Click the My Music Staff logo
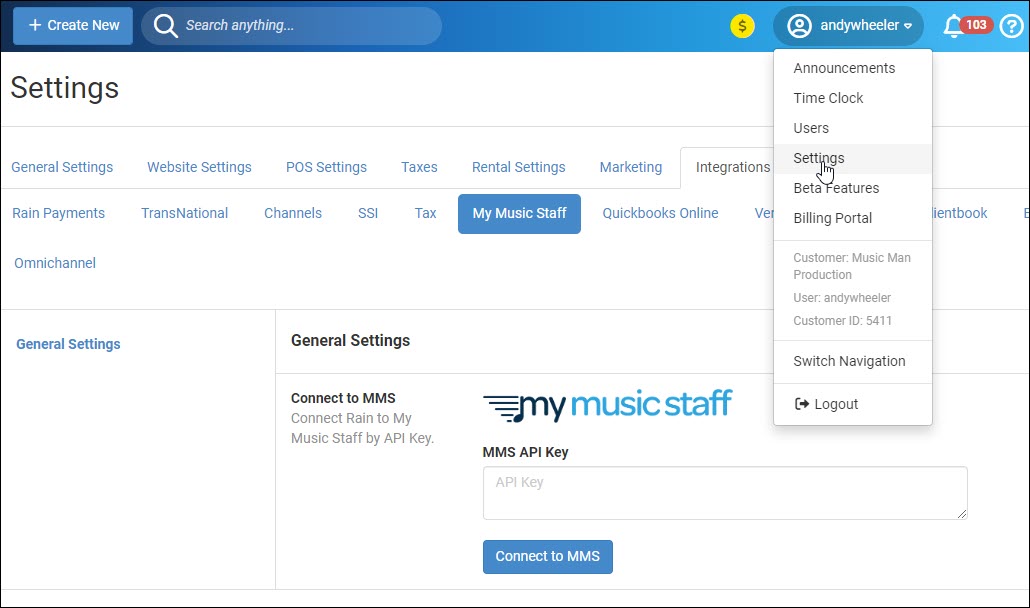1030x608 pixels. 608,404
